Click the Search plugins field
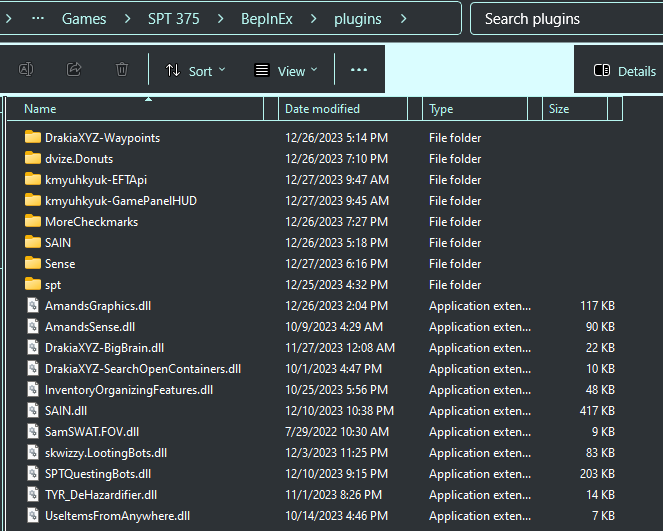Viewport: 663px width, 531px height. click(x=567, y=19)
